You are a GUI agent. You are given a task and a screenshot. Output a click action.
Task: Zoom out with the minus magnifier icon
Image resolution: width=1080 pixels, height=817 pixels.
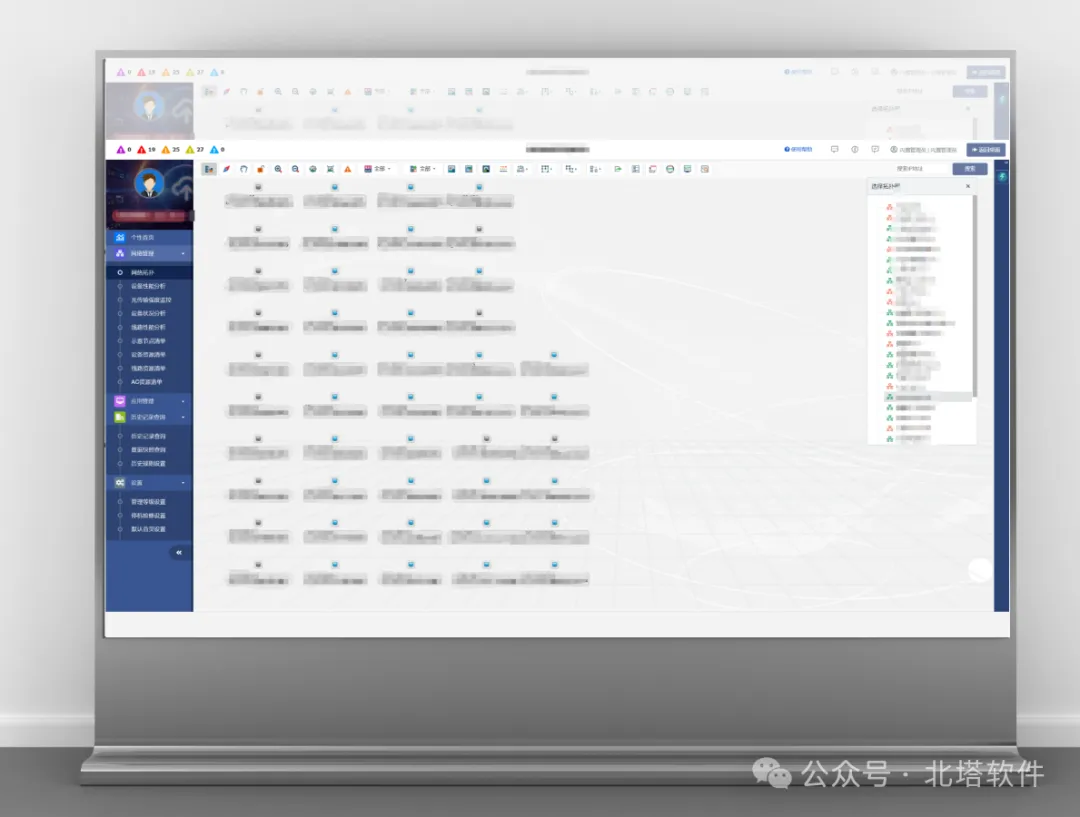point(295,169)
